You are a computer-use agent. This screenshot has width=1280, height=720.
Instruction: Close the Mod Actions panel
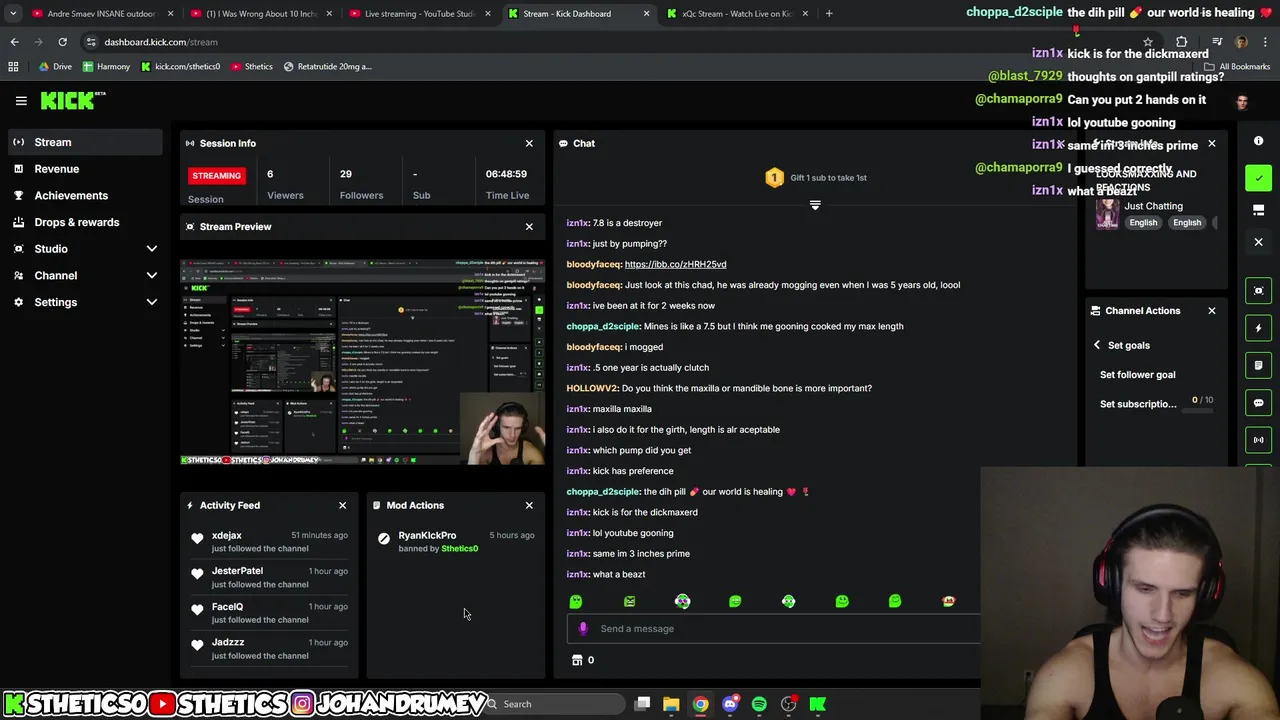click(529, 505)
